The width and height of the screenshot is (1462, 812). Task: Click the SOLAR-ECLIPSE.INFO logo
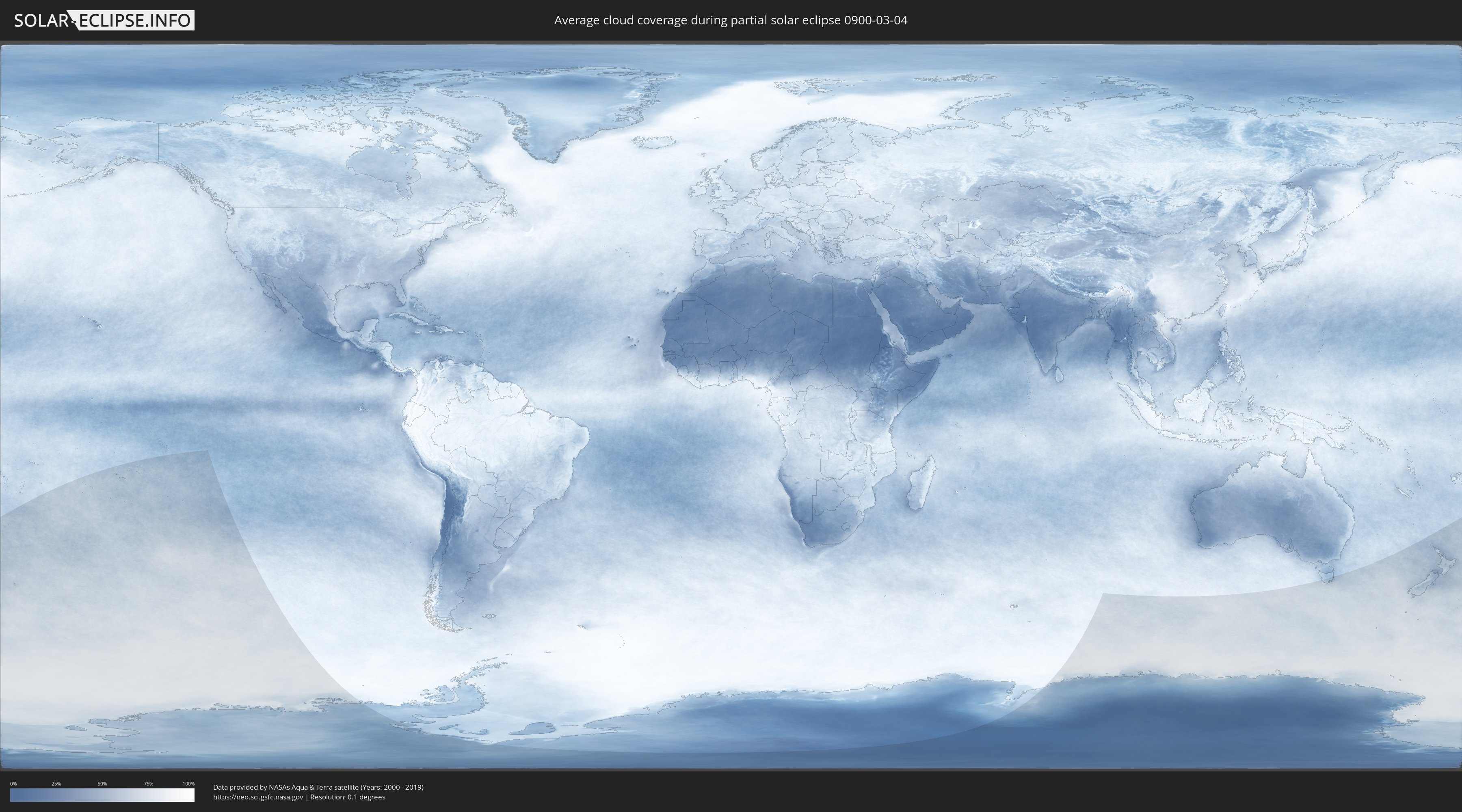tap(104, 20)
